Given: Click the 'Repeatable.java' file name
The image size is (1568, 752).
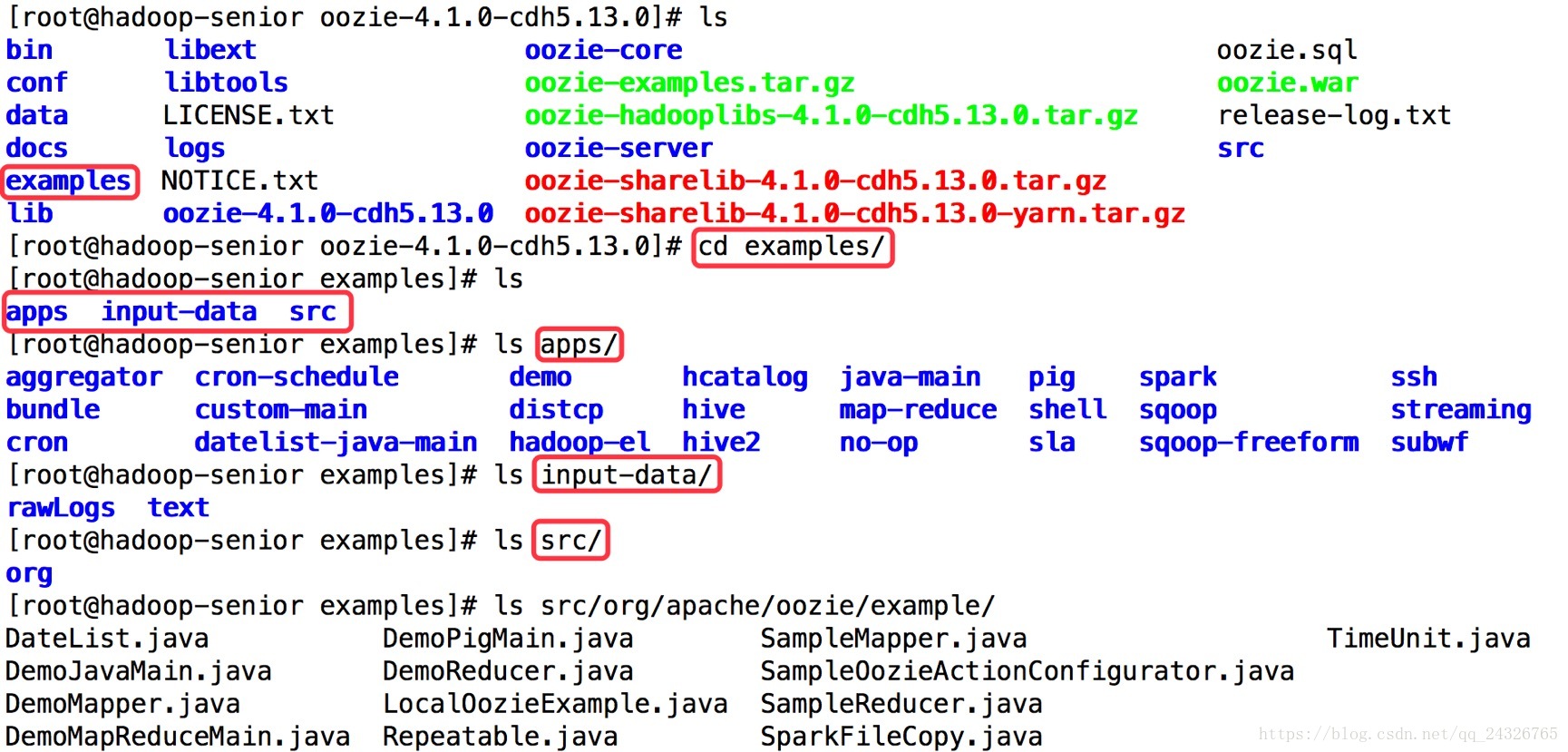Looking at the screenshot, I should [x=500, y=736].
